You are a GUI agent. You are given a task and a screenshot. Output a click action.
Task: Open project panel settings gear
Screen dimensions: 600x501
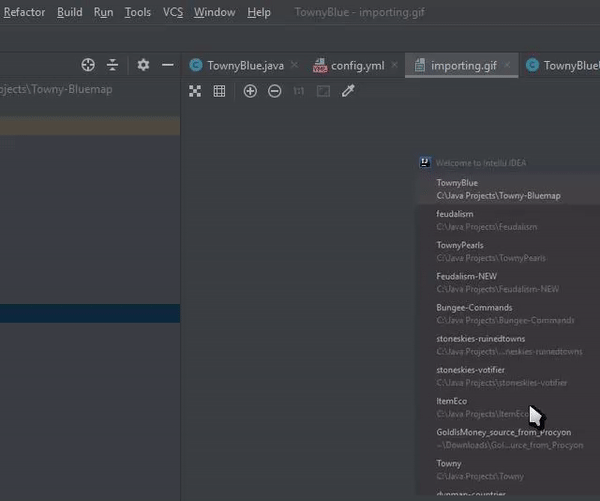click(x=143, y=65)
